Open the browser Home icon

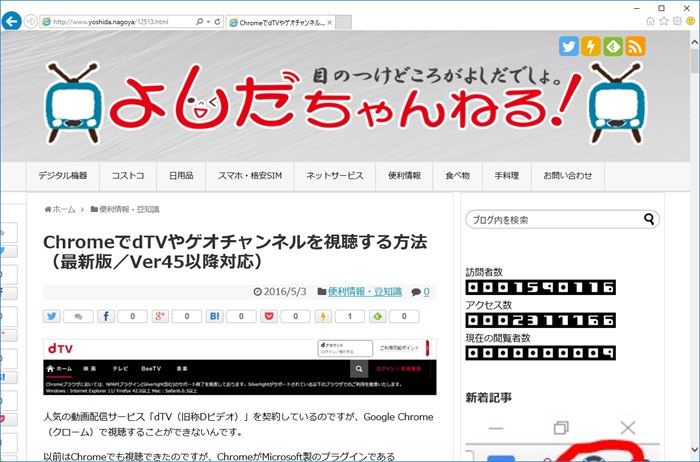click(650, 21)
